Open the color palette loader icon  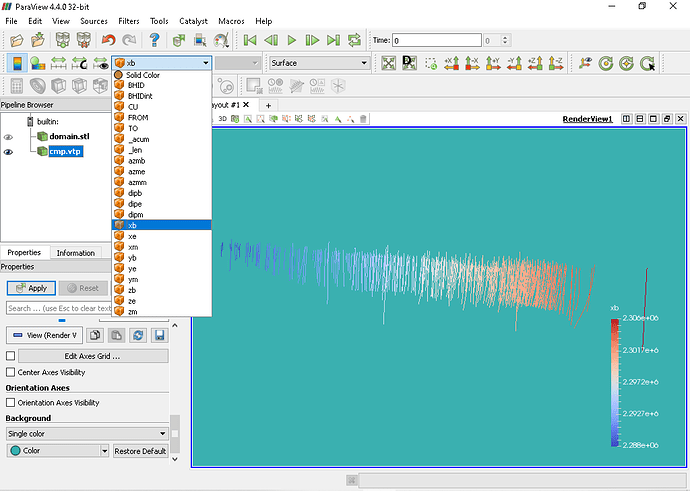coord(221,40)
